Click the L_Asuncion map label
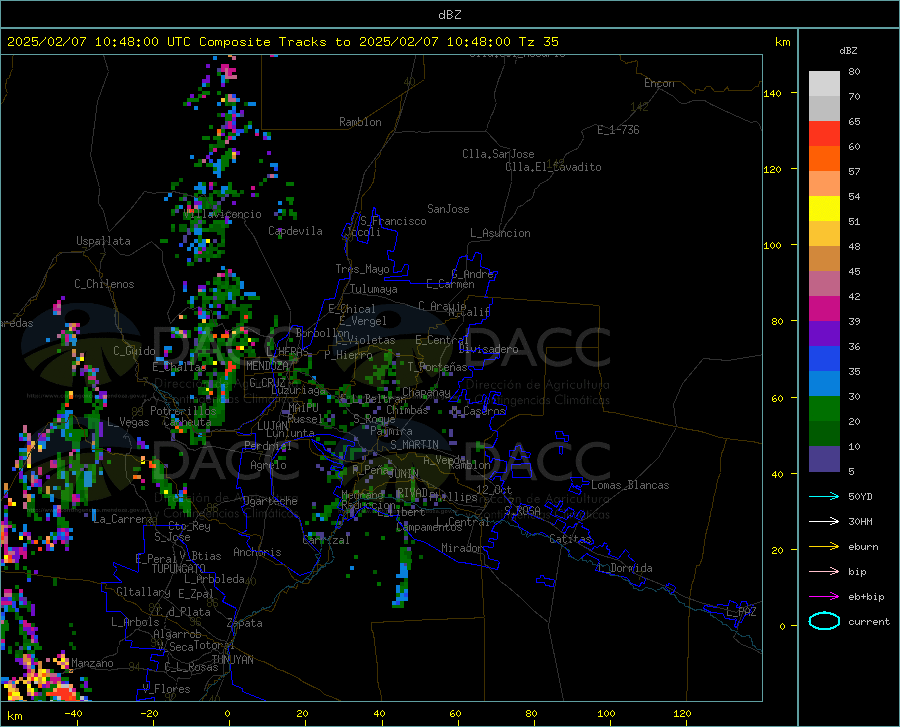Image resolution: width=900 pixels, height=727 pixels. click(500, 233)
